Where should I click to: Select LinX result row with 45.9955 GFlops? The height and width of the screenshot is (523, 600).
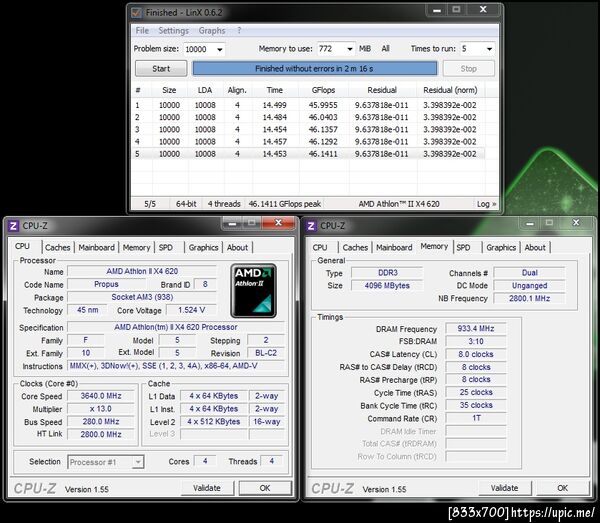[309, 105]
